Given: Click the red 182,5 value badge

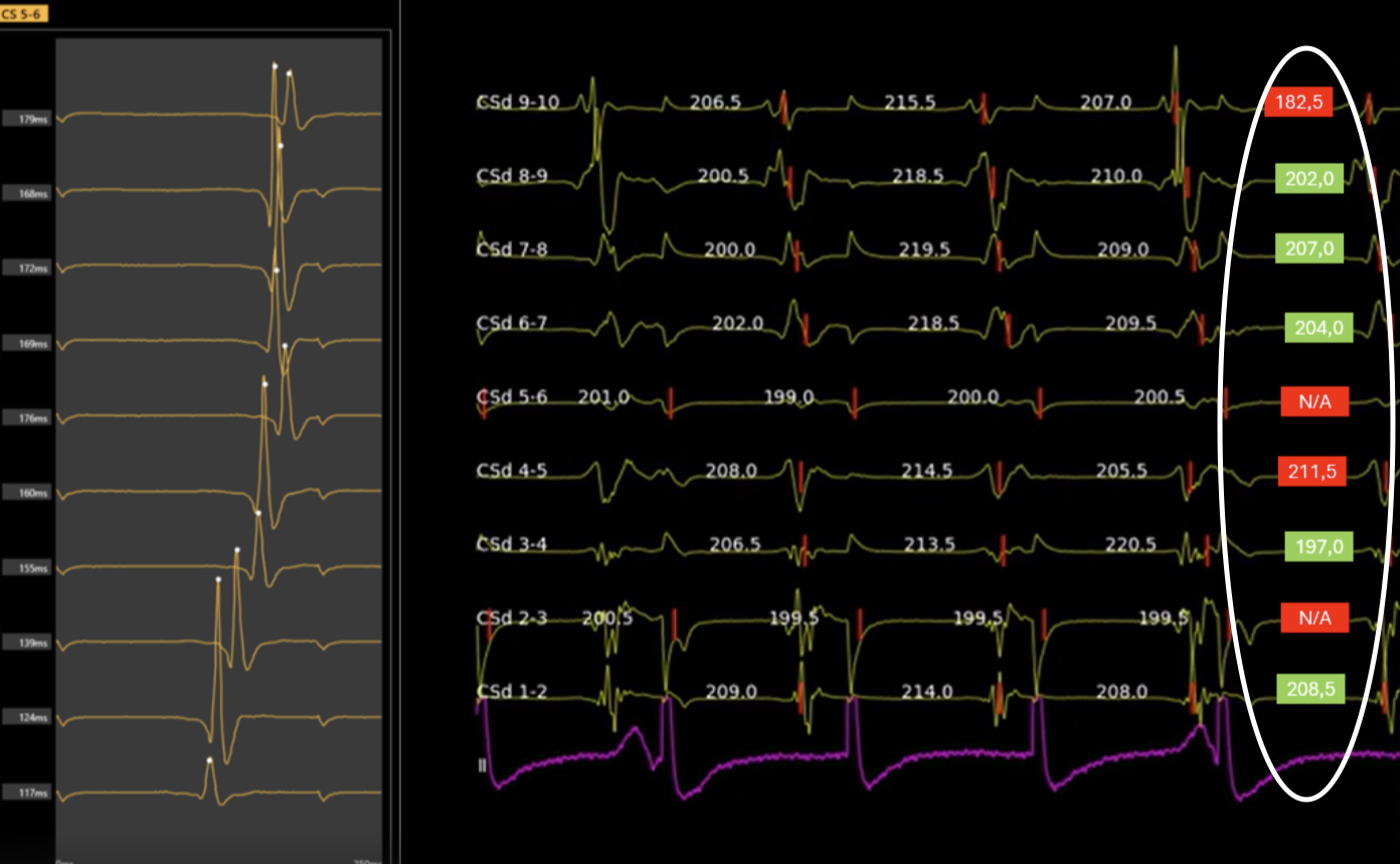Looking at the screenshot, I should pyautogui.click(x=1298, y=103).
